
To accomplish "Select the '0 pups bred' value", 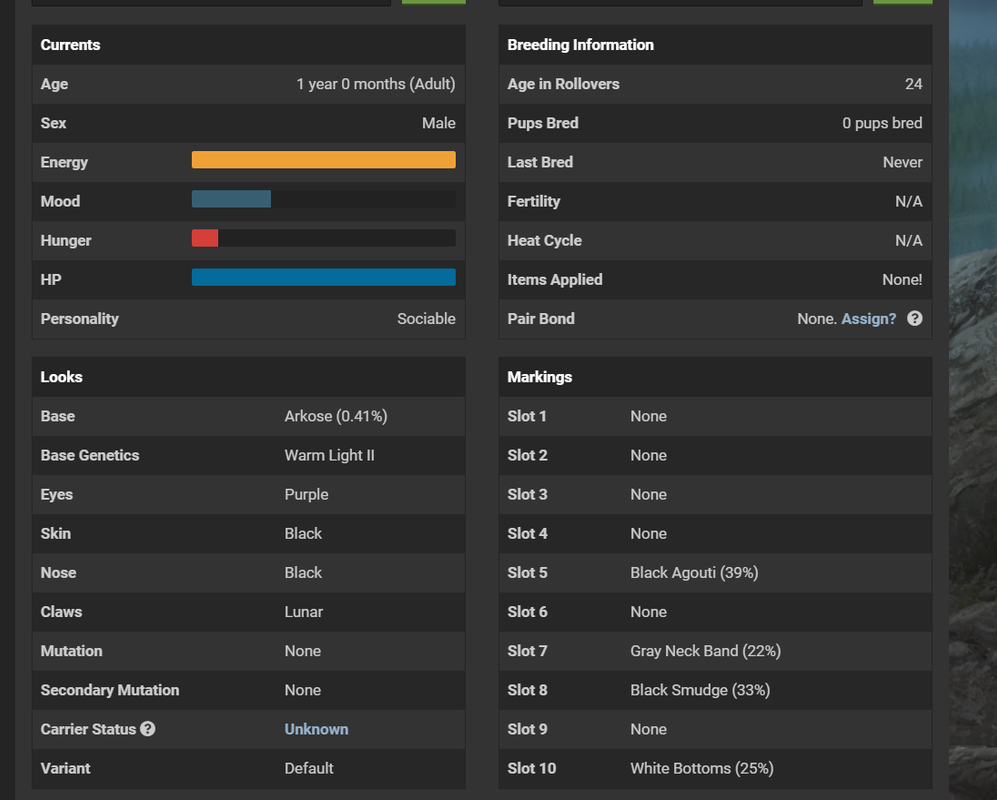I will click(883, 123).
